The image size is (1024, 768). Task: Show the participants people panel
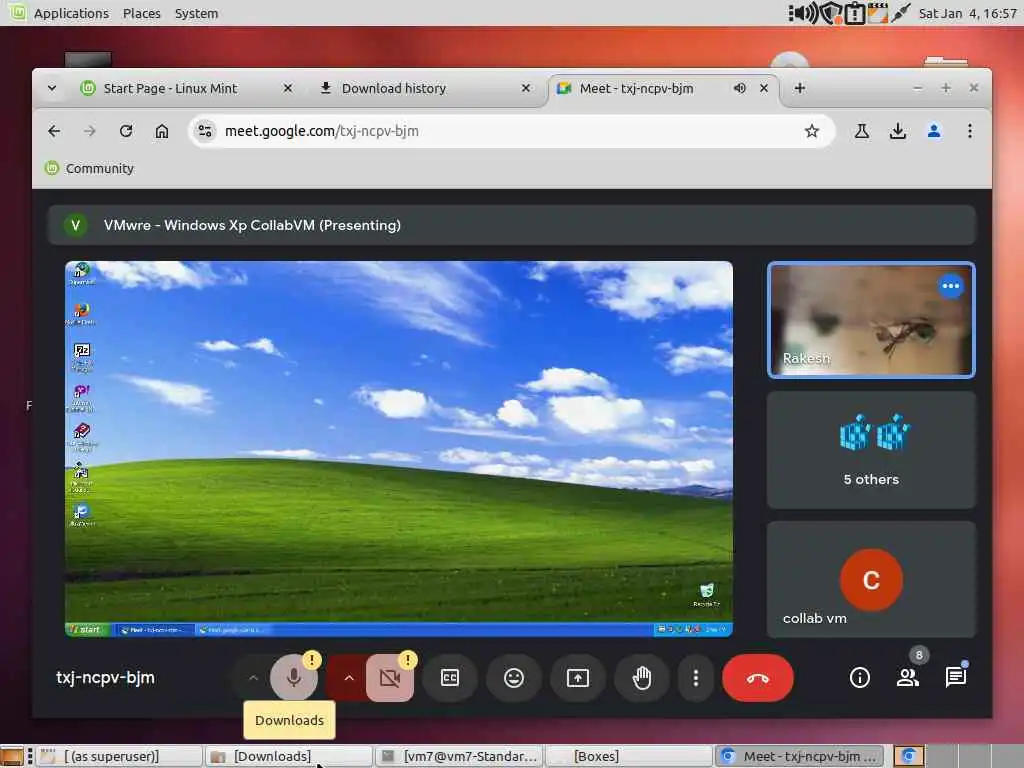click(908, 678)
